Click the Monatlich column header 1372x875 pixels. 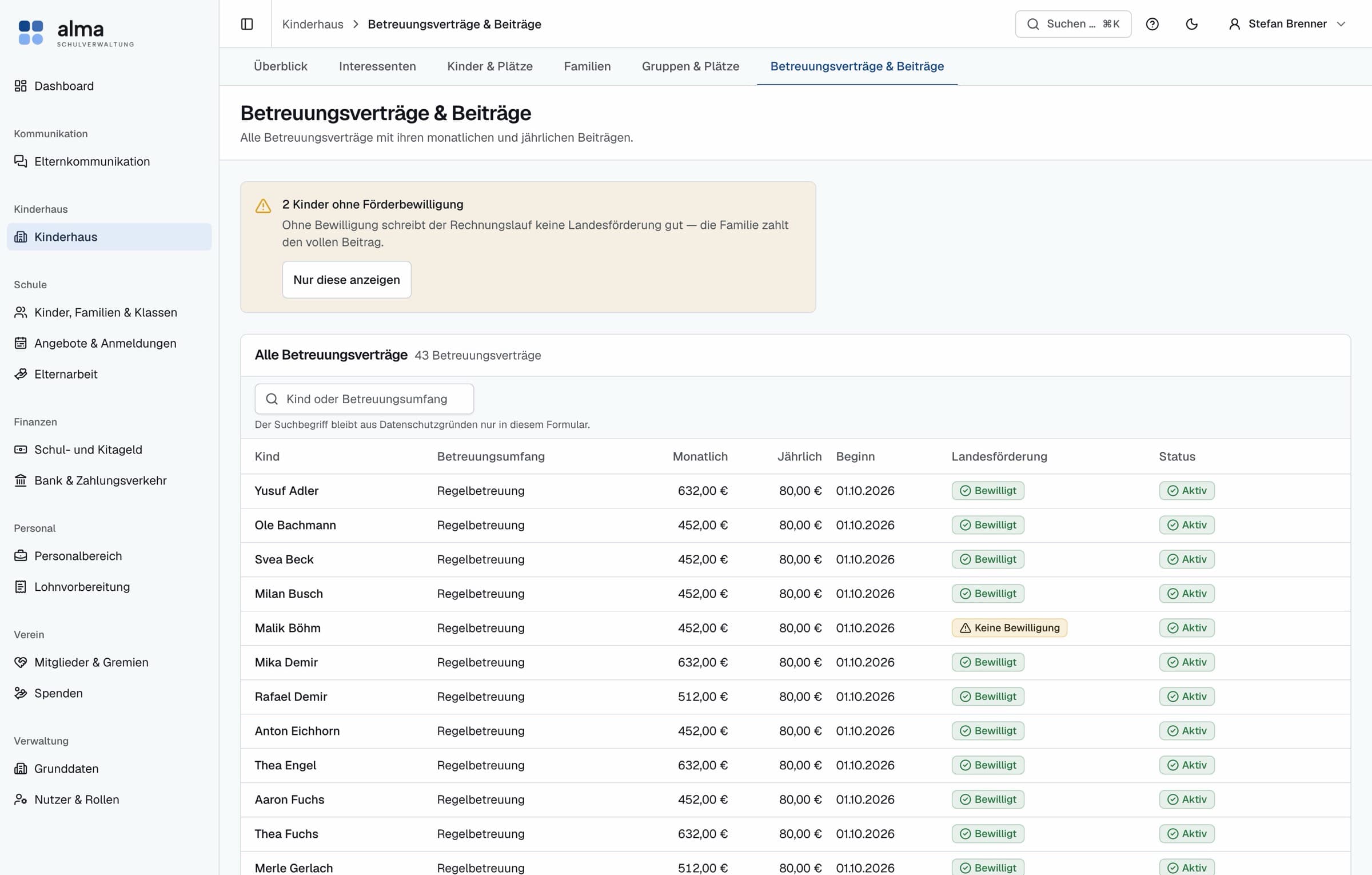(x=700, y=456)
